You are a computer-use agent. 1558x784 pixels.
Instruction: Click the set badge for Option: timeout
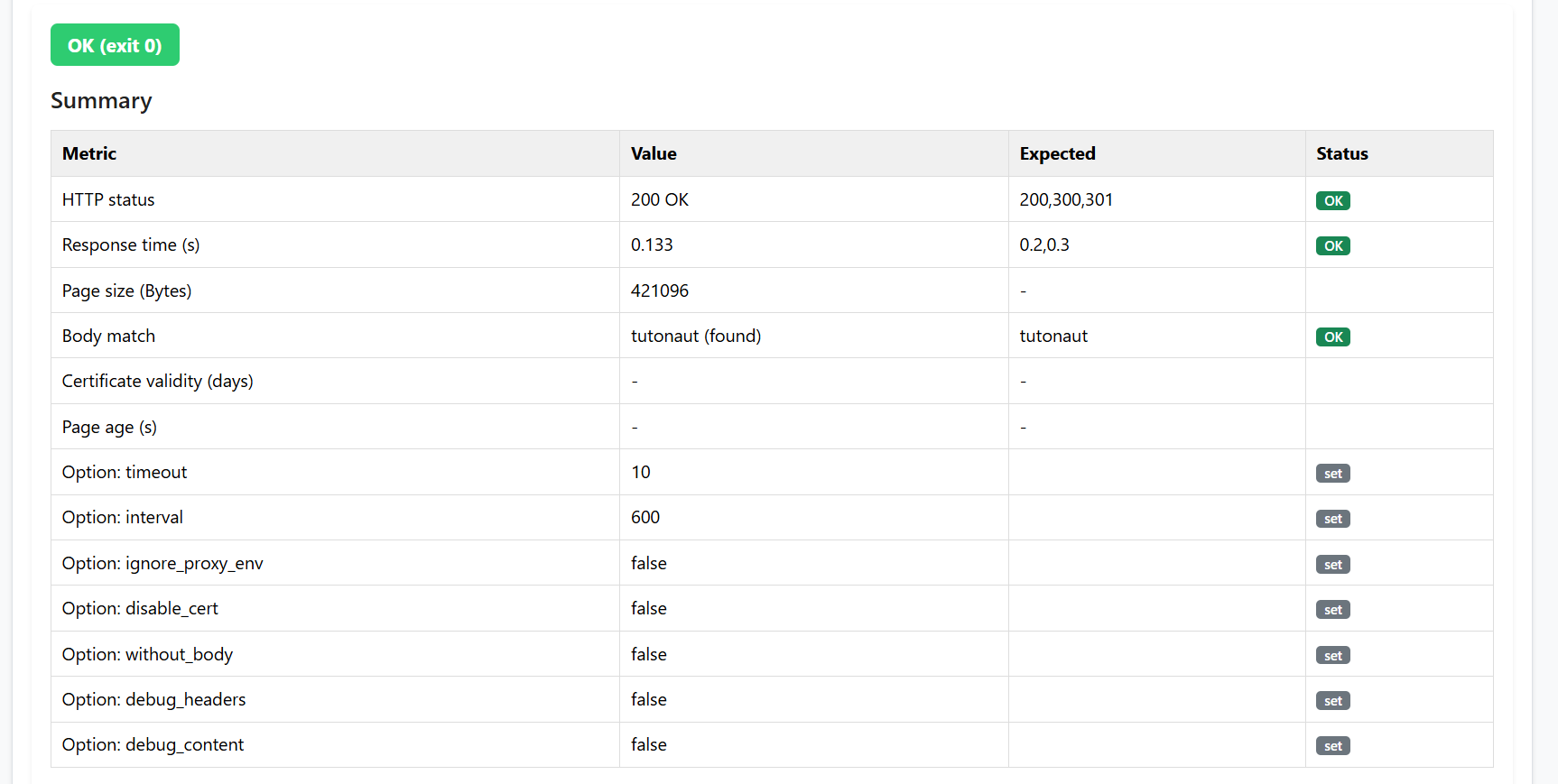tap(1332, 474)
